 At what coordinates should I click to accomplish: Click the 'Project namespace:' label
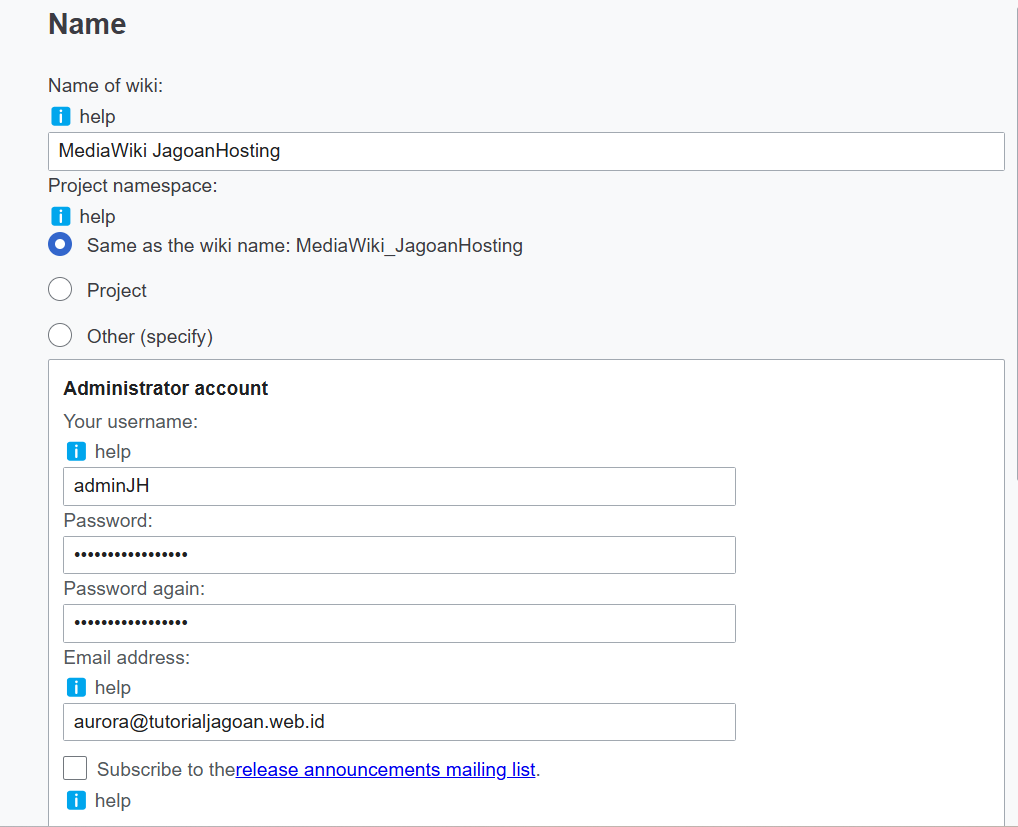coord(132,186)
